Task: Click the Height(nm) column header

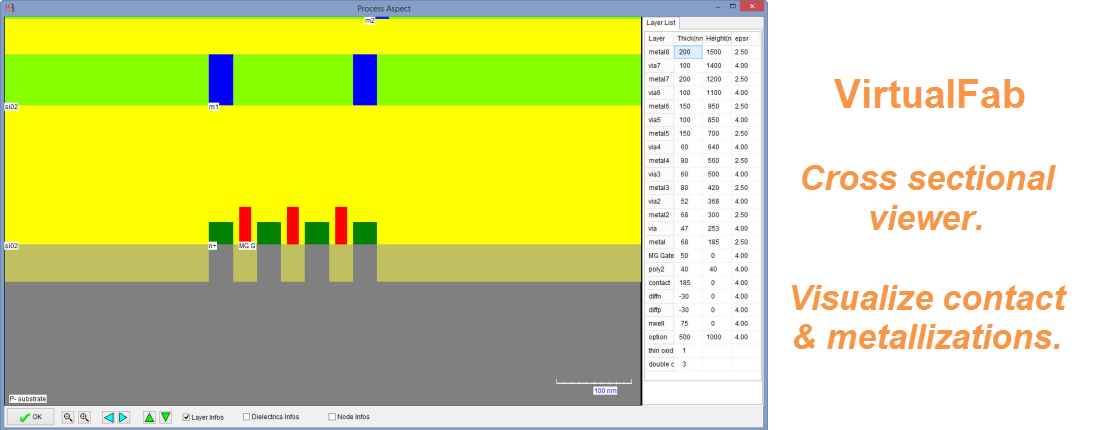Action: pos(717,39)
